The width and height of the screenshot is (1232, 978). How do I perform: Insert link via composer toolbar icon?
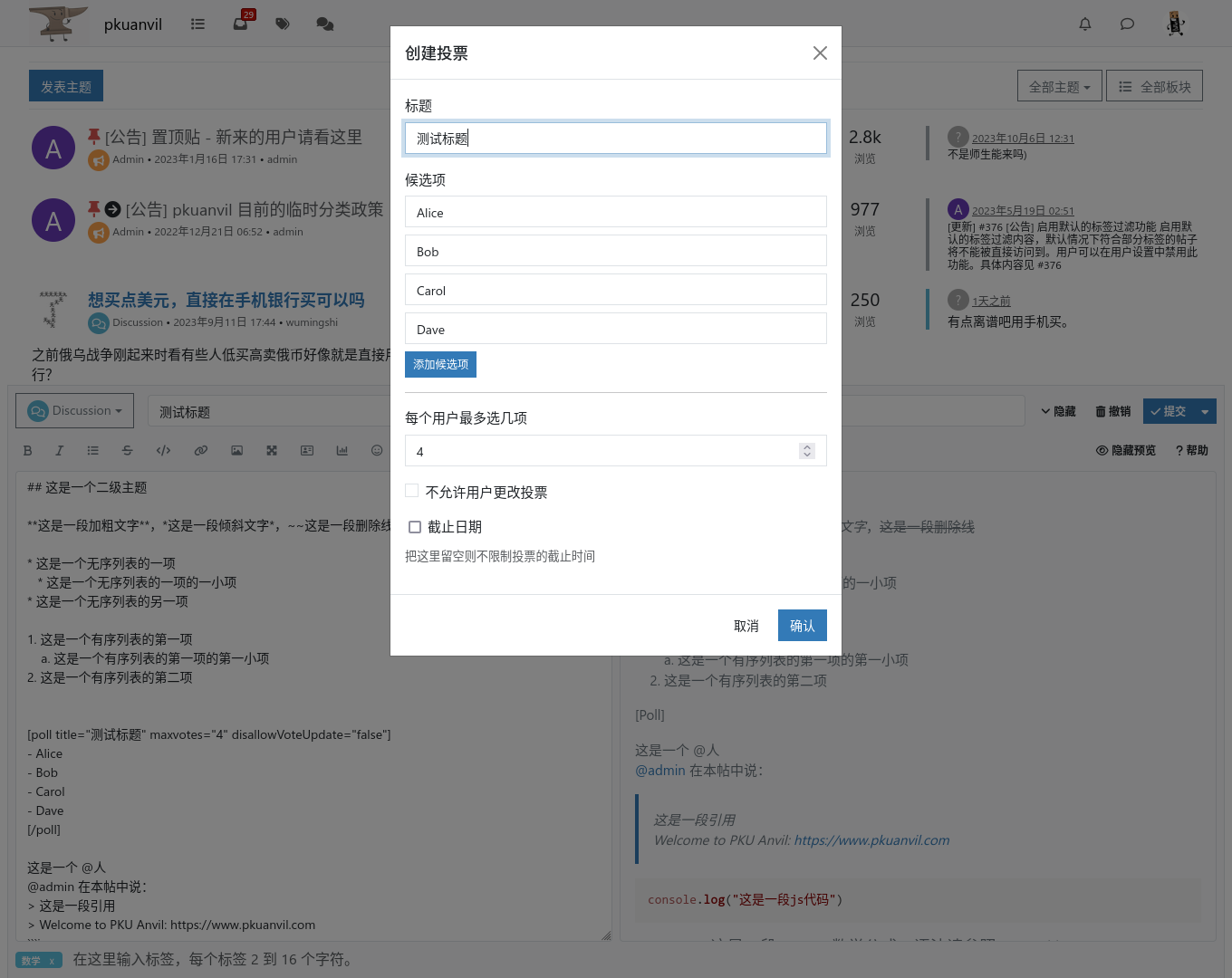[x=201, y=450]
